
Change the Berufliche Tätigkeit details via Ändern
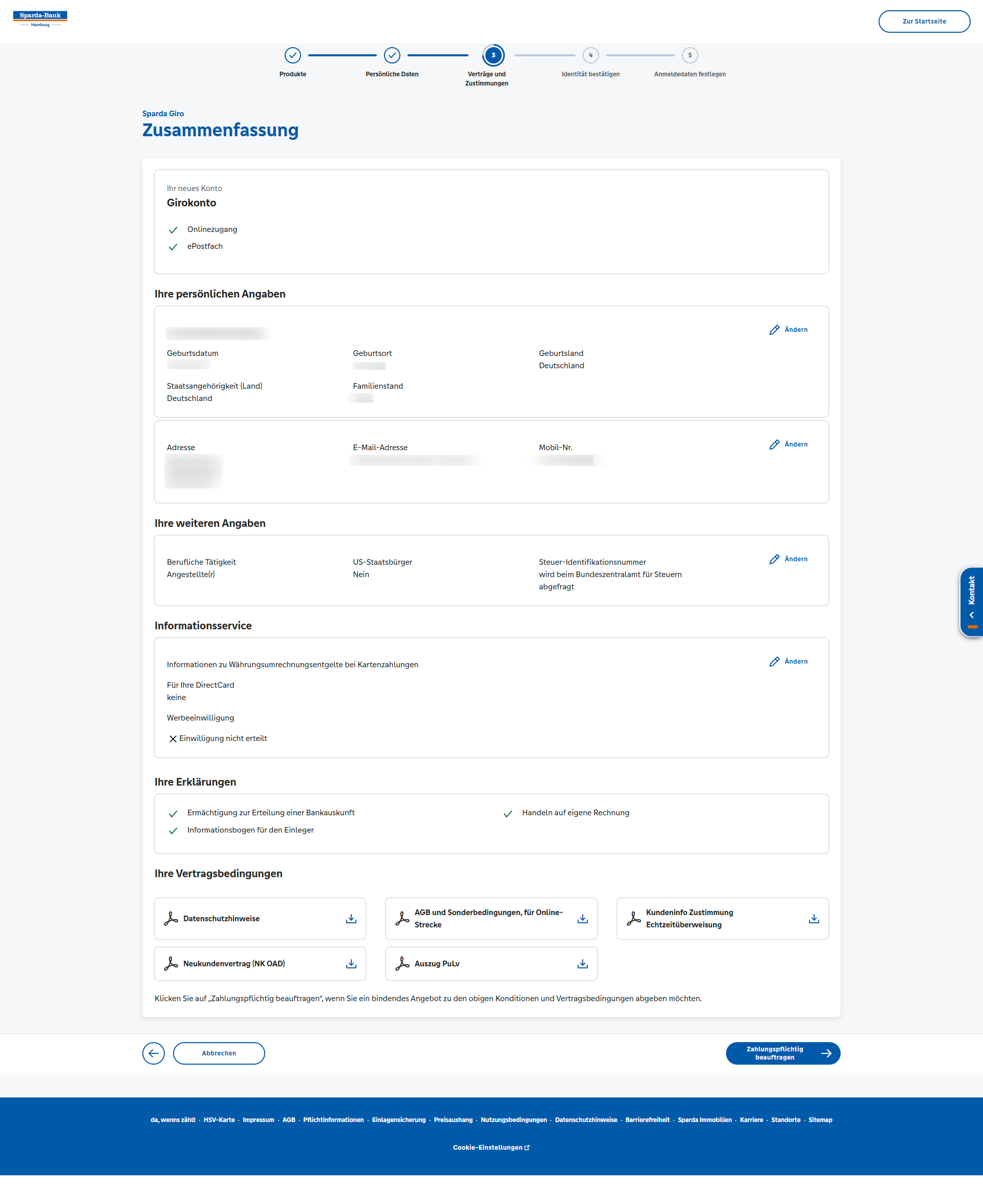788,559
